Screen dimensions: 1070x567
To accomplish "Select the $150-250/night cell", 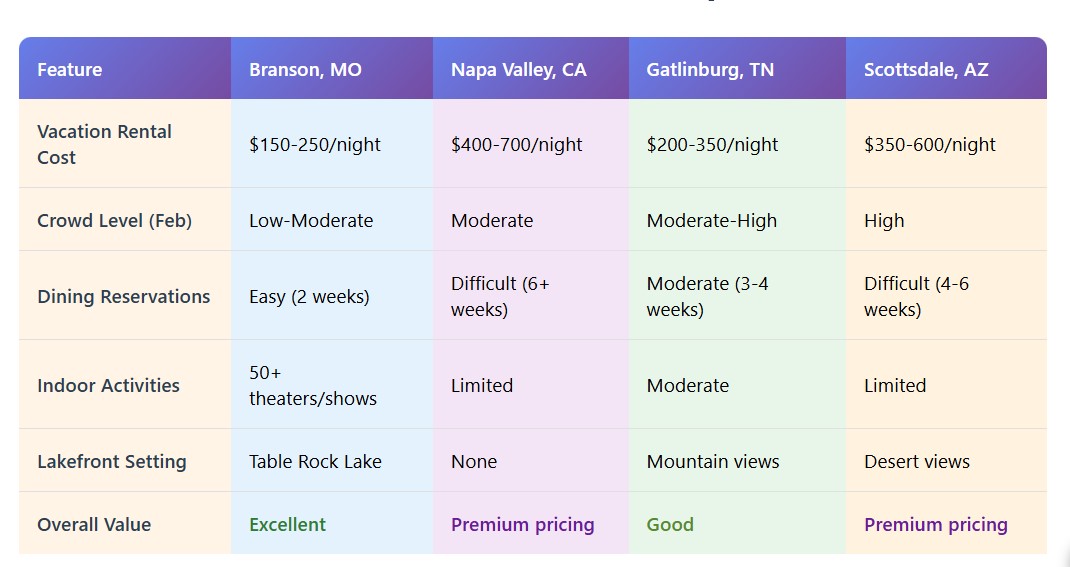I will tap(315, 145).
